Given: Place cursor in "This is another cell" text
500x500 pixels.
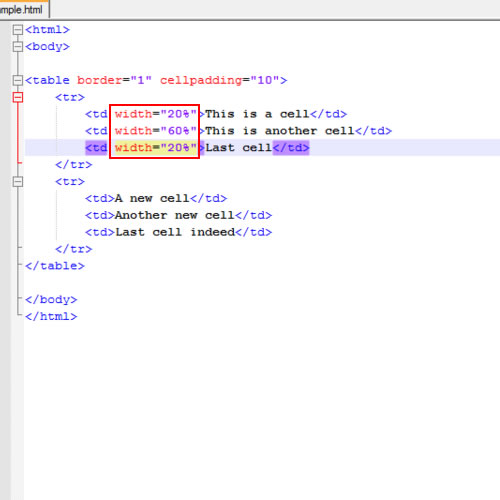Looking at the screenshot, I should point(279,131).
